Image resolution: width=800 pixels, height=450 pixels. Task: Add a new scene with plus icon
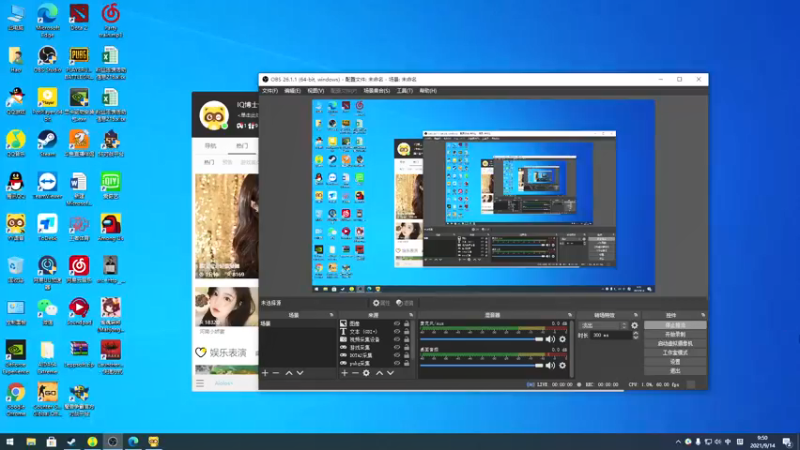265,373
